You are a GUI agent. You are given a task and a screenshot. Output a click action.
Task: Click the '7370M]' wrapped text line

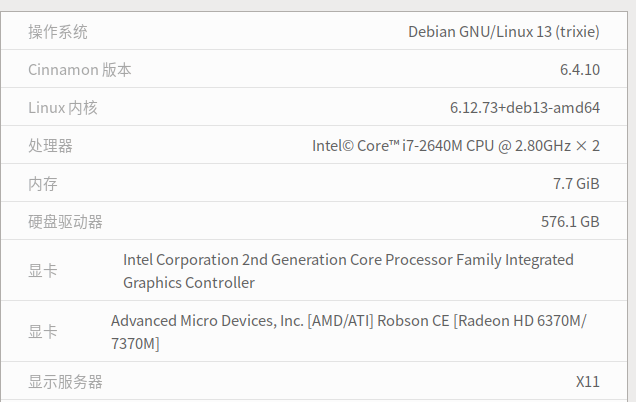tap(135, 344)
